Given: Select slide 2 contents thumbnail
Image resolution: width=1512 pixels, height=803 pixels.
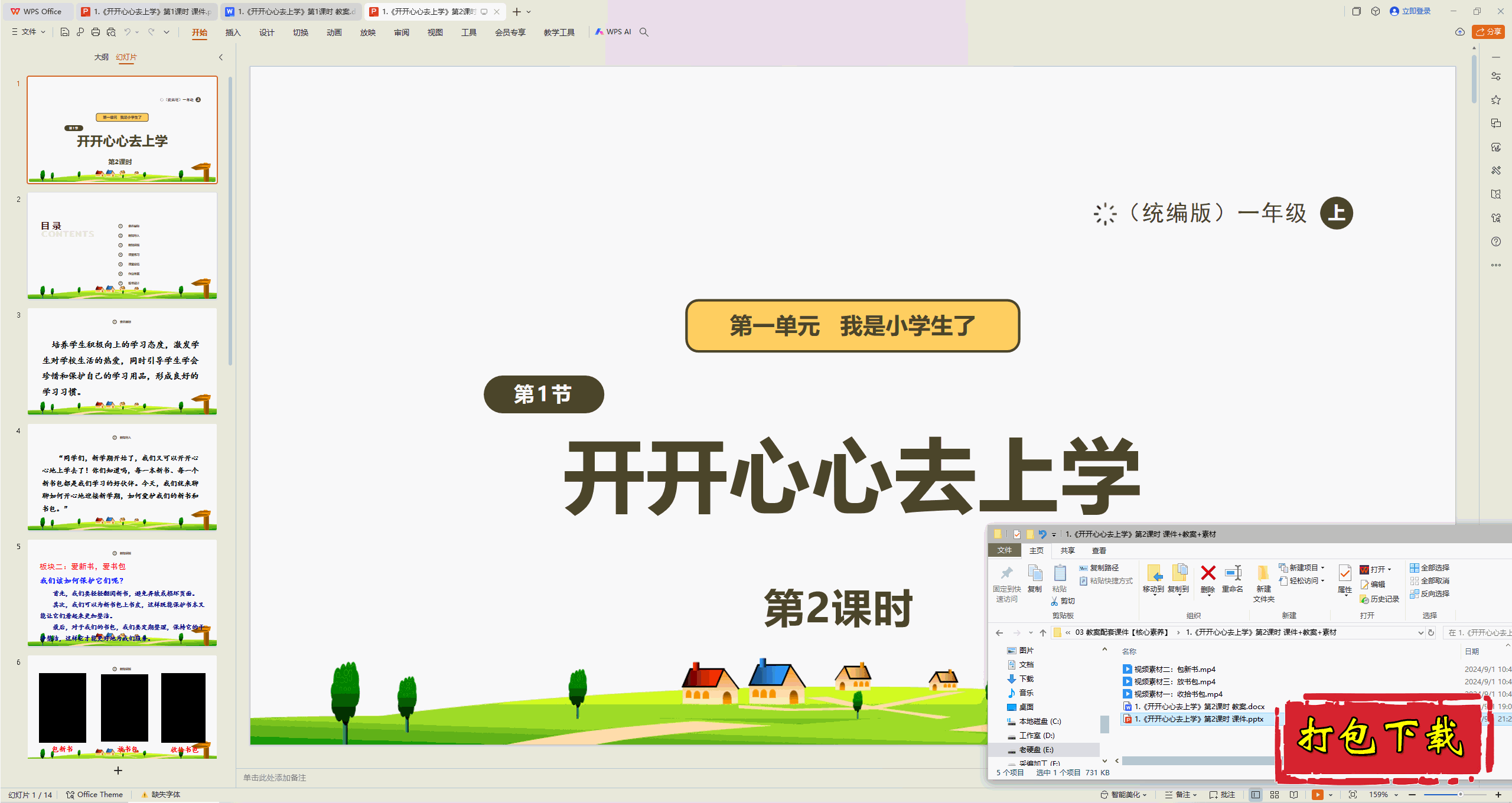Looking at the screenshot, I should 122,246.
